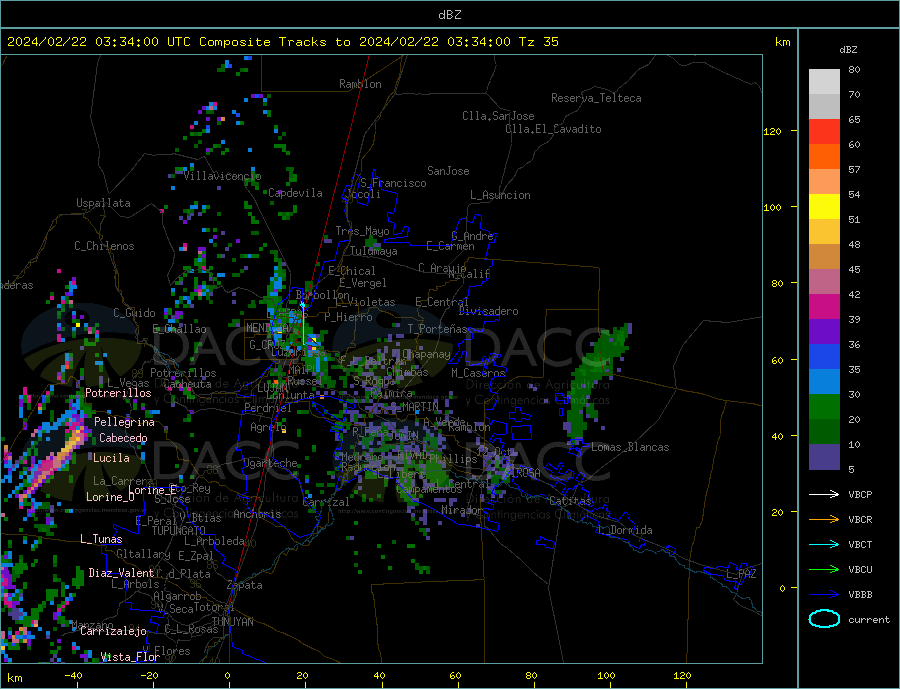The height and width of the screenshot is (689, 900).
Task: Click the blue VBBB arrow legend icon
Action: 824,595
